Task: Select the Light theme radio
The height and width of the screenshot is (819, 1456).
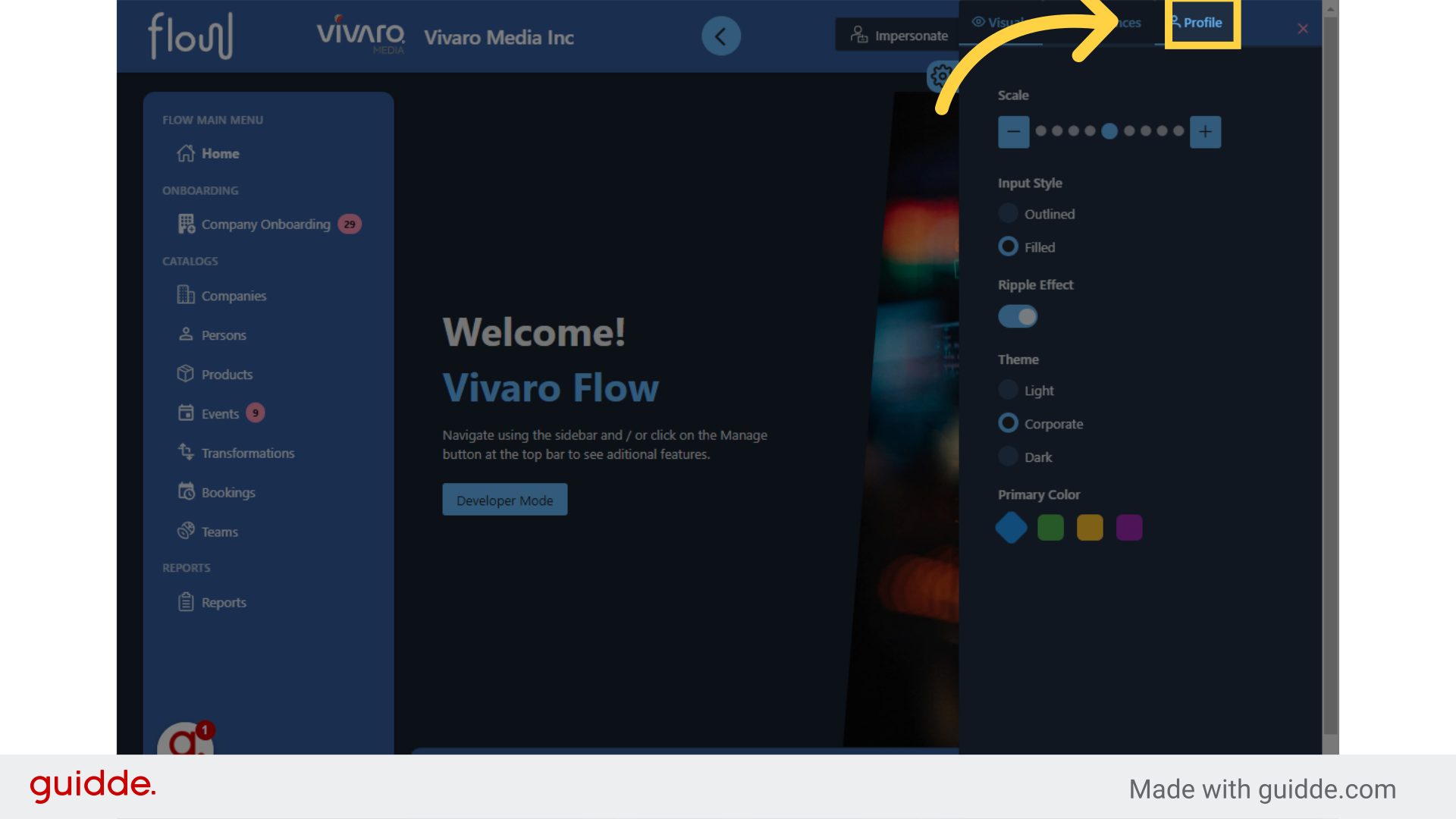Action: [x=1008, y=391]
